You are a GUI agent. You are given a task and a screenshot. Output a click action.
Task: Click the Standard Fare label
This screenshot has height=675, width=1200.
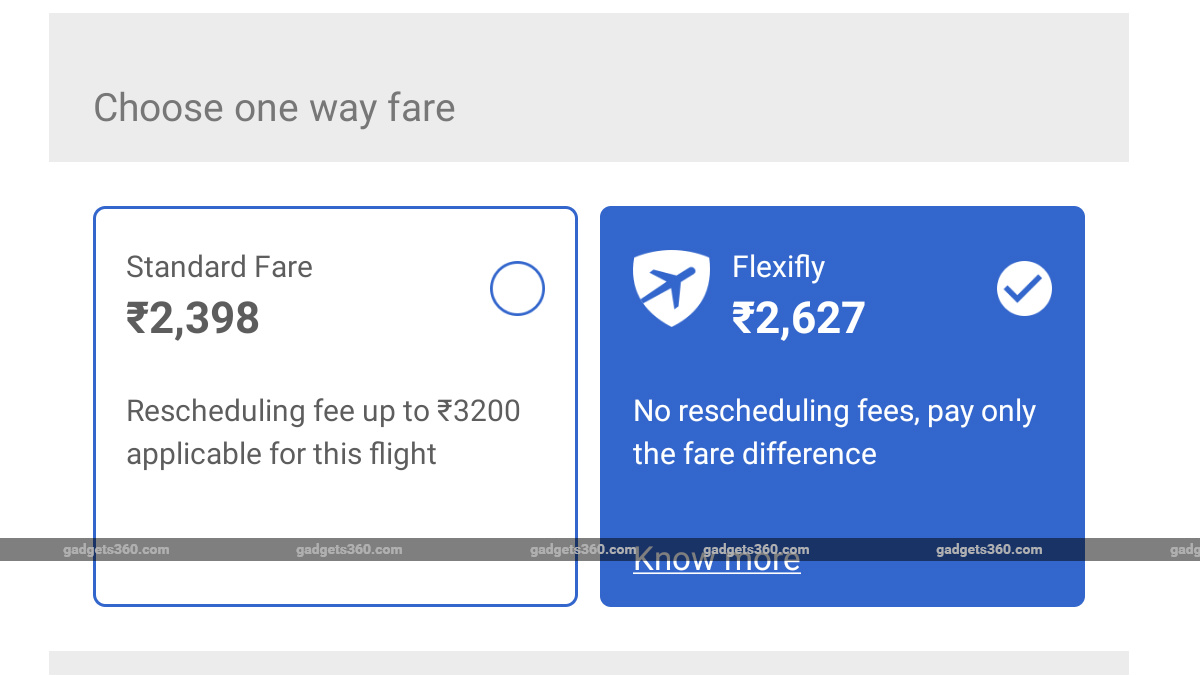(x=219, y=267)
